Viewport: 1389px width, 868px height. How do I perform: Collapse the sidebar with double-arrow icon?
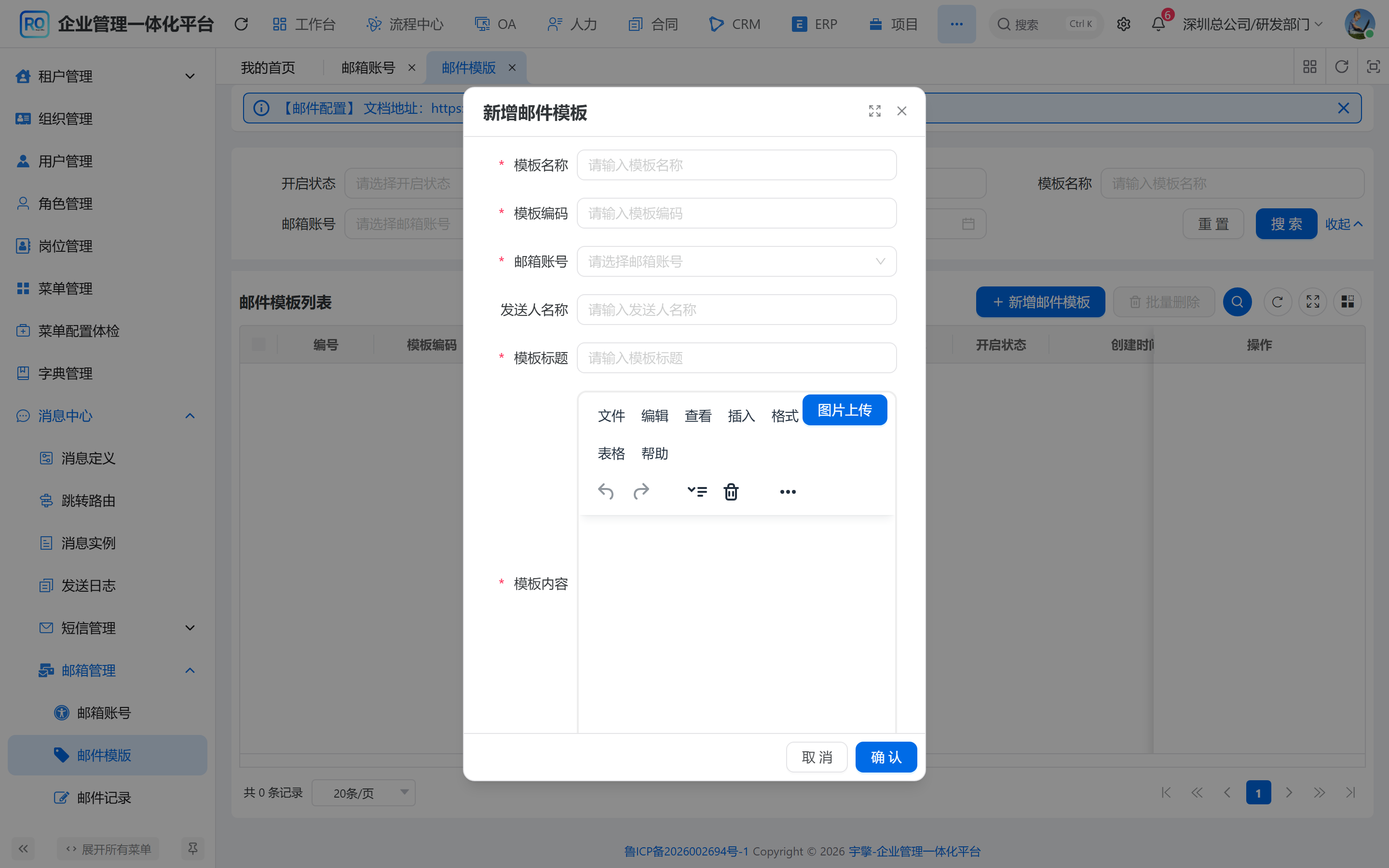coord(23,849)
